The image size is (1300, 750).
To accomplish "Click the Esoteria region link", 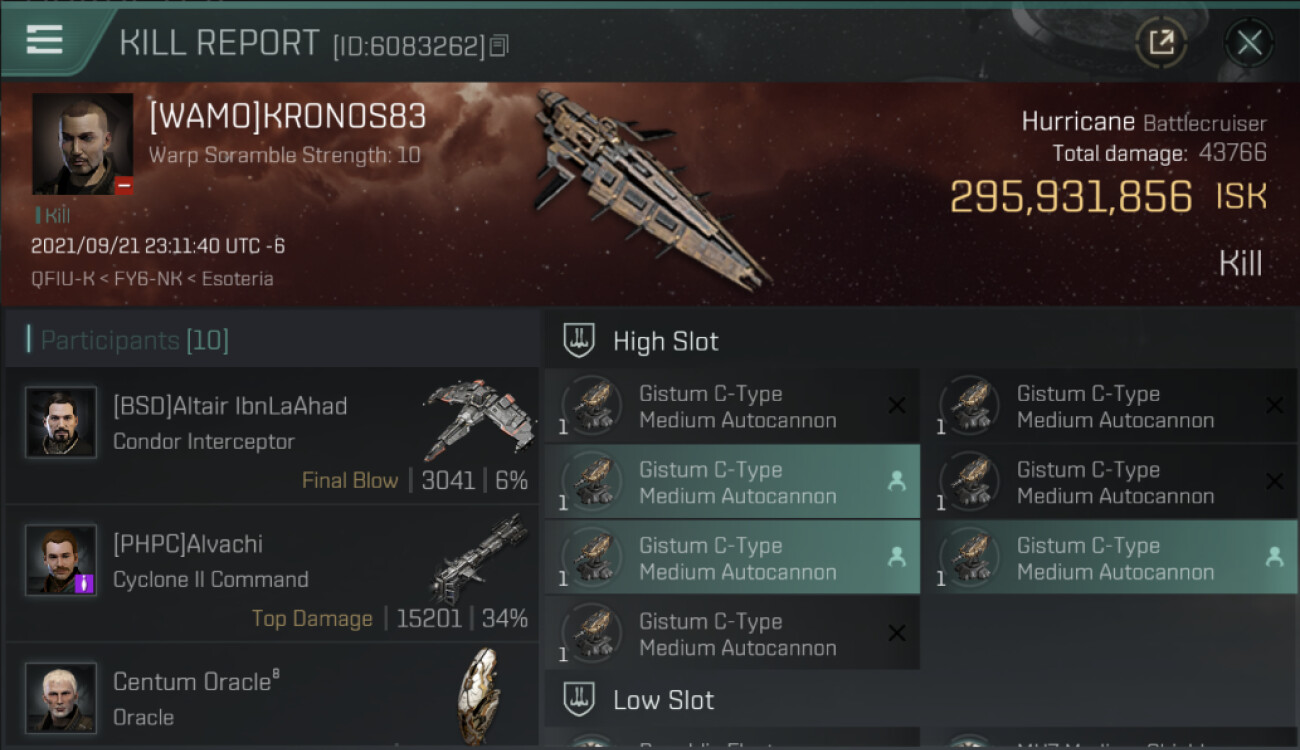I will coord(237,279).
